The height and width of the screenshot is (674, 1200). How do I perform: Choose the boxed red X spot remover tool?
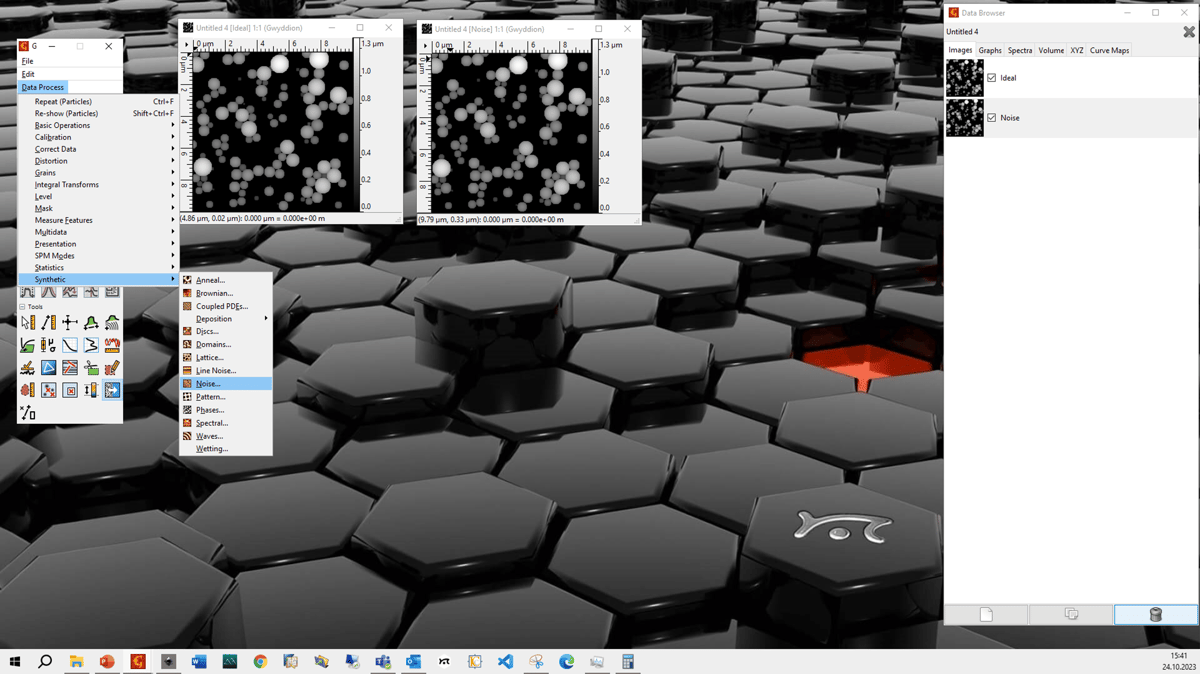click(x=70, y=390)
